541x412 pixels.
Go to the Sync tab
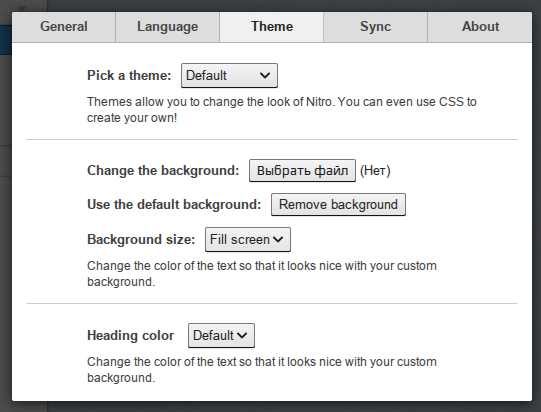click(x=375, y=27)
